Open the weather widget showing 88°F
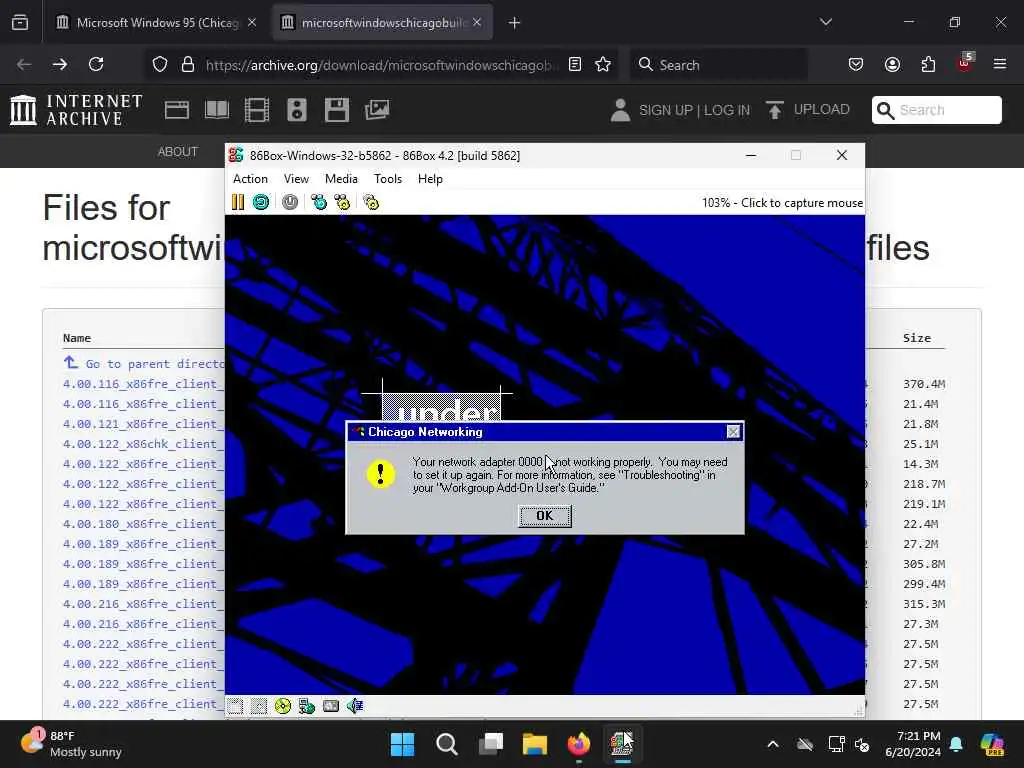The image size is (1024, 768). 72,744
